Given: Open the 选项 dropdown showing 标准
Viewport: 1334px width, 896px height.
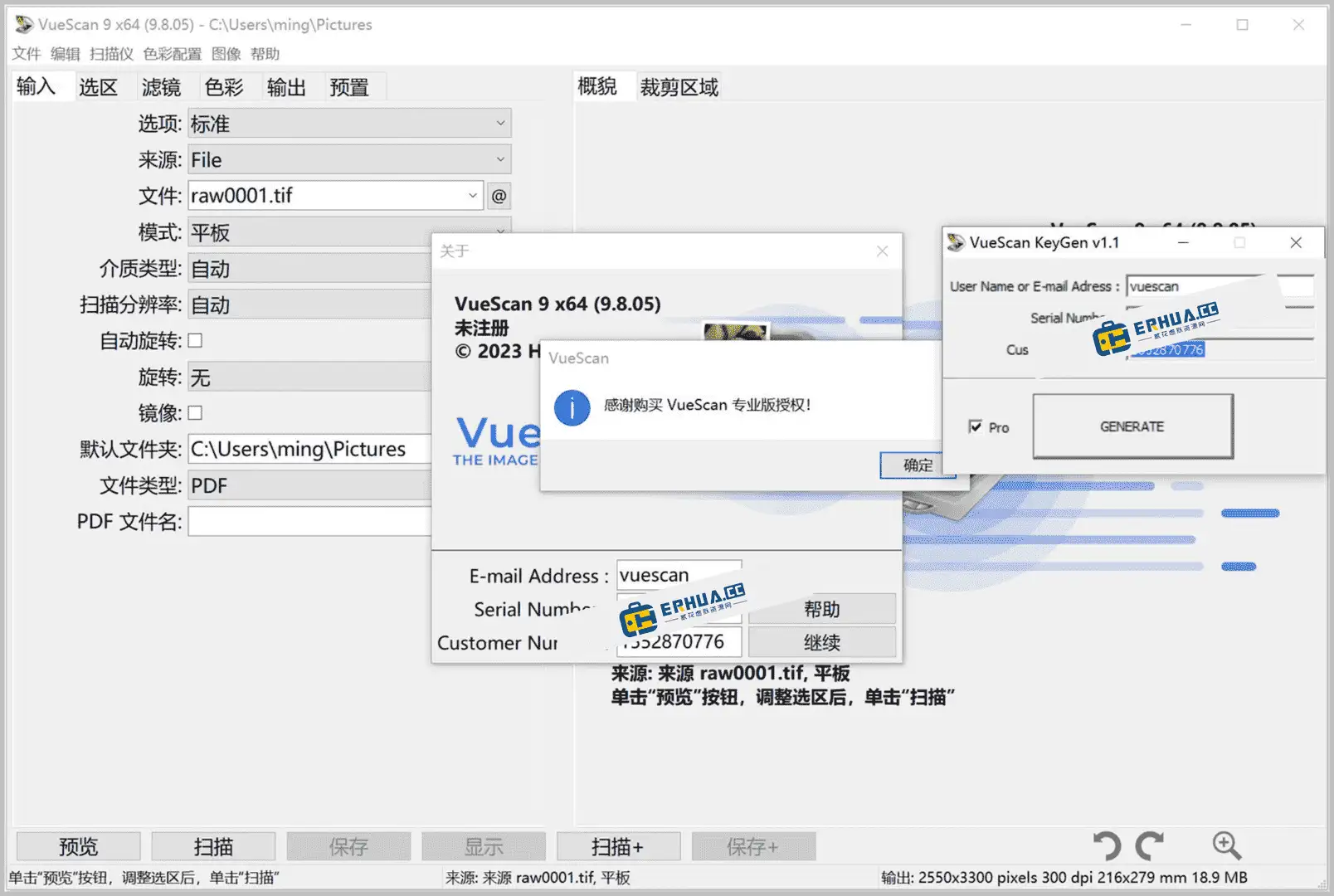Looking at the screenshot, I should coord(349,124).
